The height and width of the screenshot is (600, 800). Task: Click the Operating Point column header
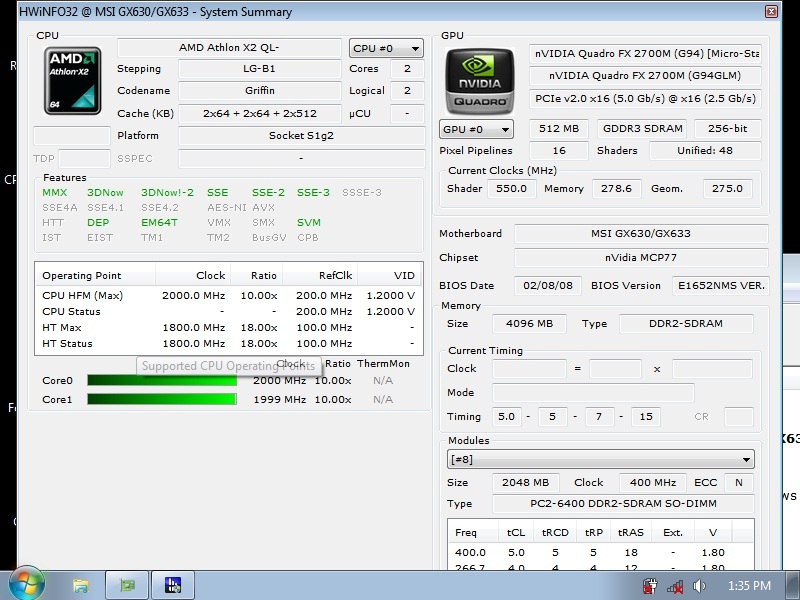coord(95,276)
